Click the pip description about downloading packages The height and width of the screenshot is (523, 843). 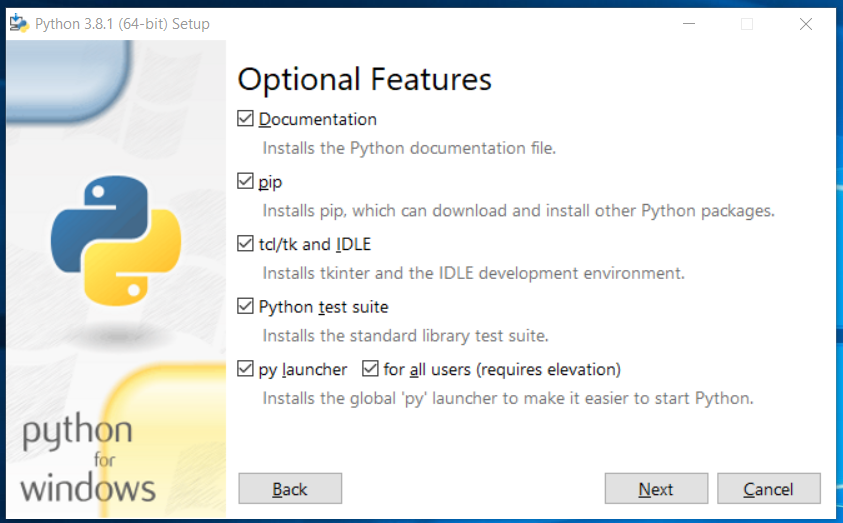[518, 211]
